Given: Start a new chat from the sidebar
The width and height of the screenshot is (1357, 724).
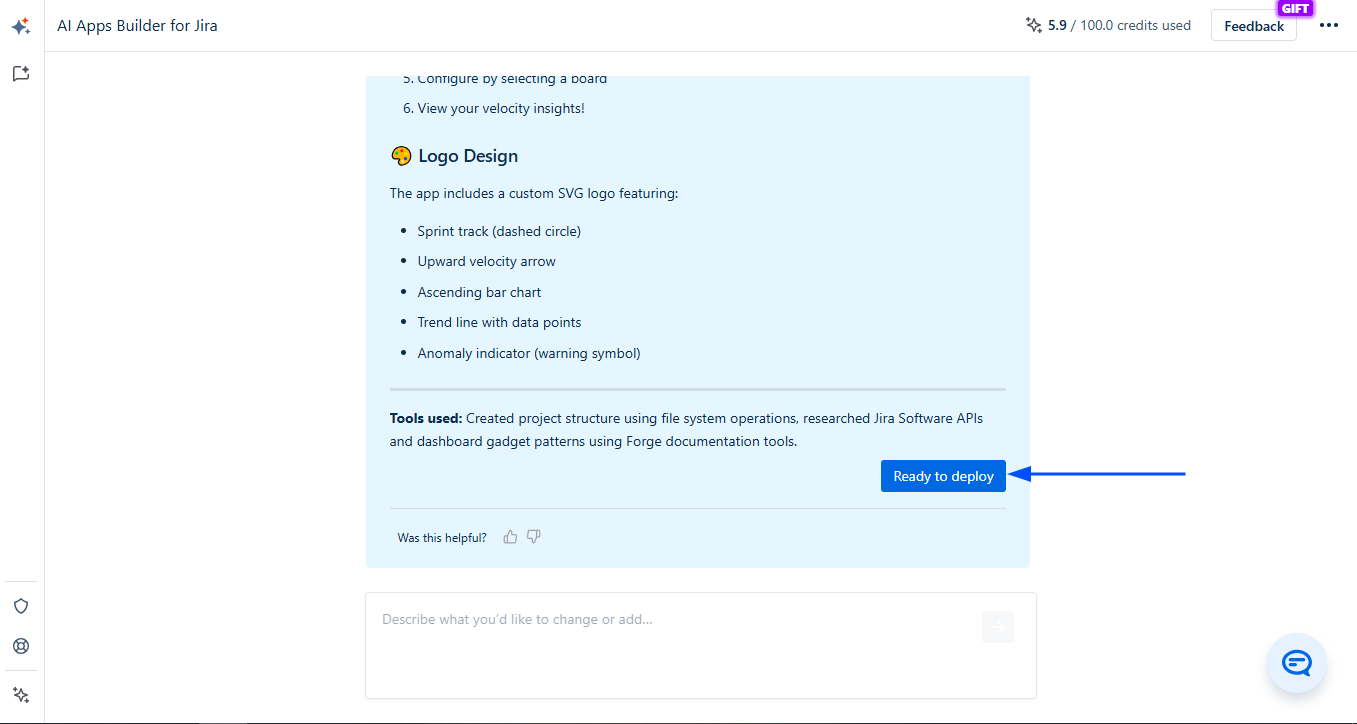Looking at the screenshot, I should click(21, 74).
